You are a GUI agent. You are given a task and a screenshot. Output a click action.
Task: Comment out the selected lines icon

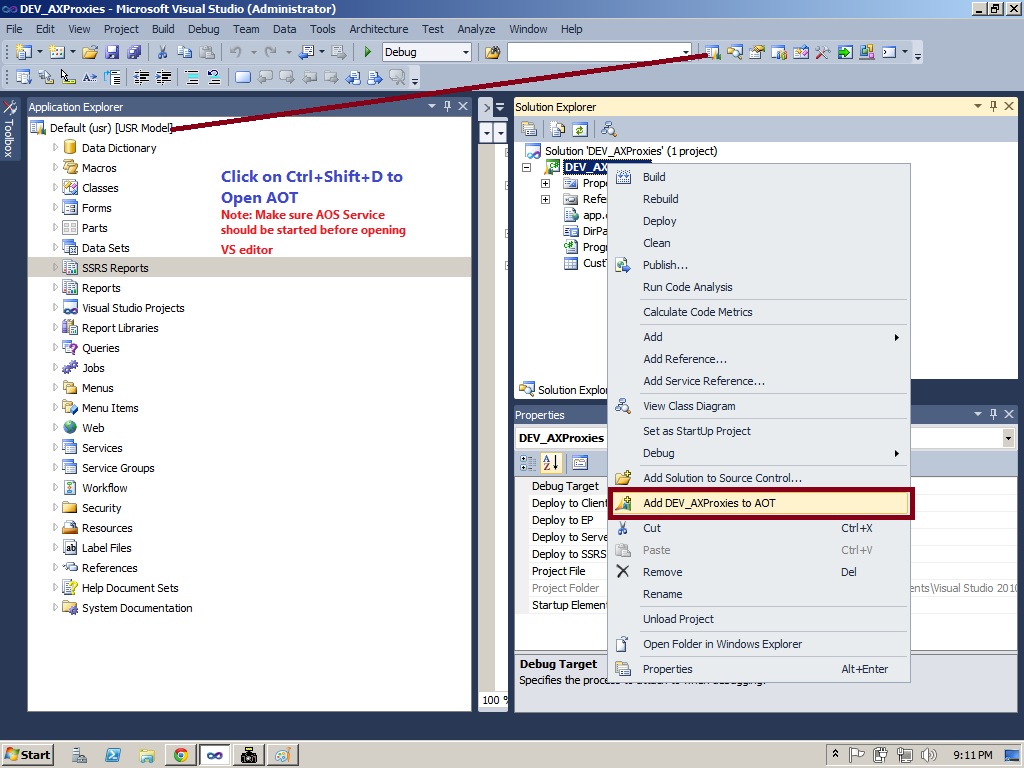click(192, 78)
